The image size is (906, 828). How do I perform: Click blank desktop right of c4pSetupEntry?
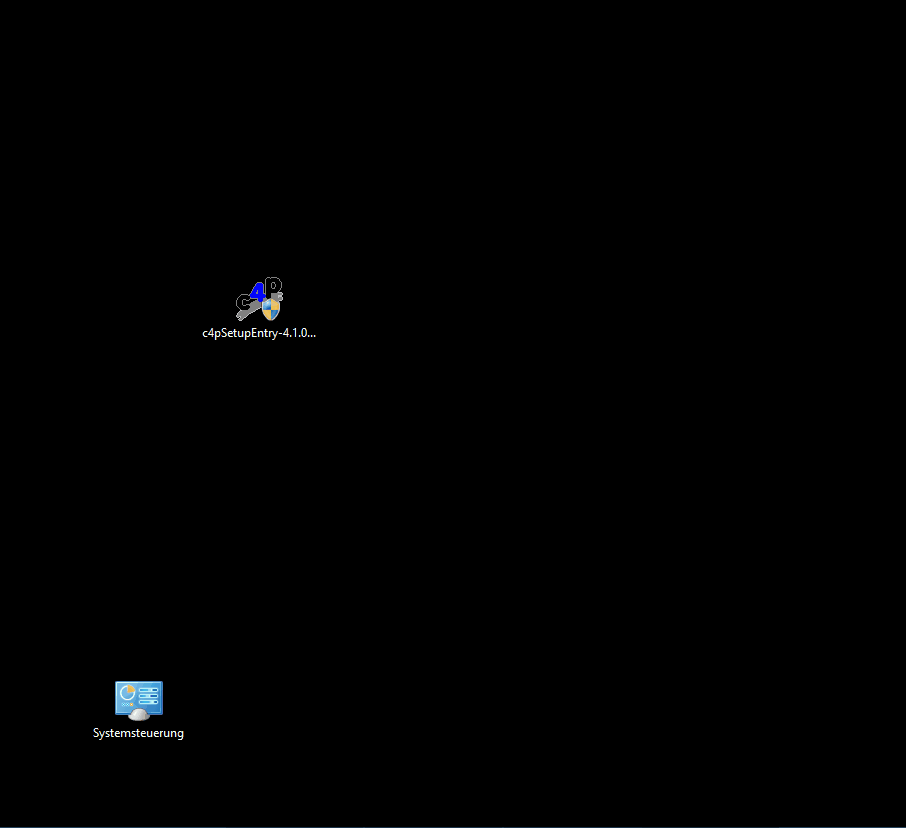(450, 305)
